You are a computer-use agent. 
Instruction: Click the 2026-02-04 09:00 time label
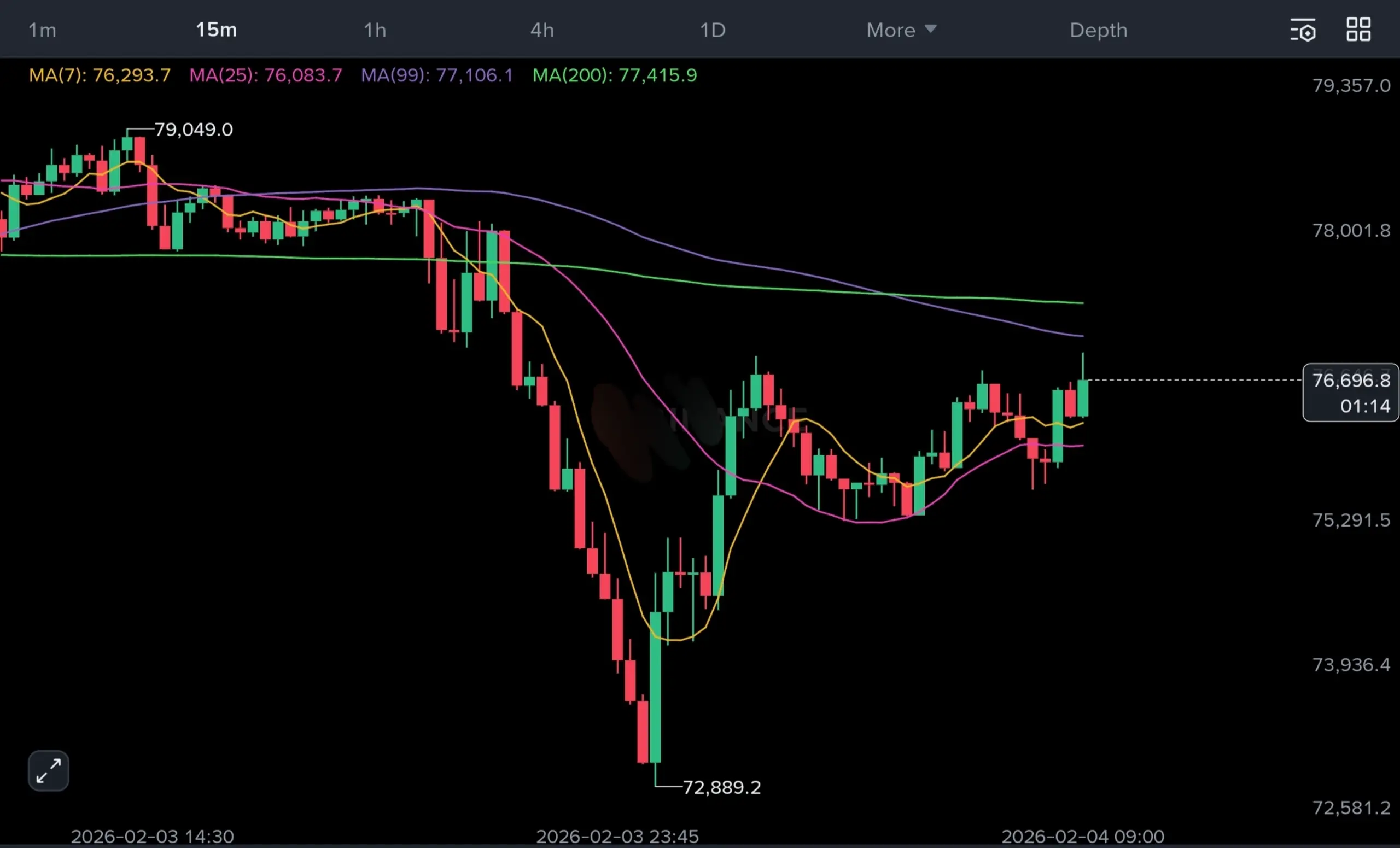[1082, 836]
